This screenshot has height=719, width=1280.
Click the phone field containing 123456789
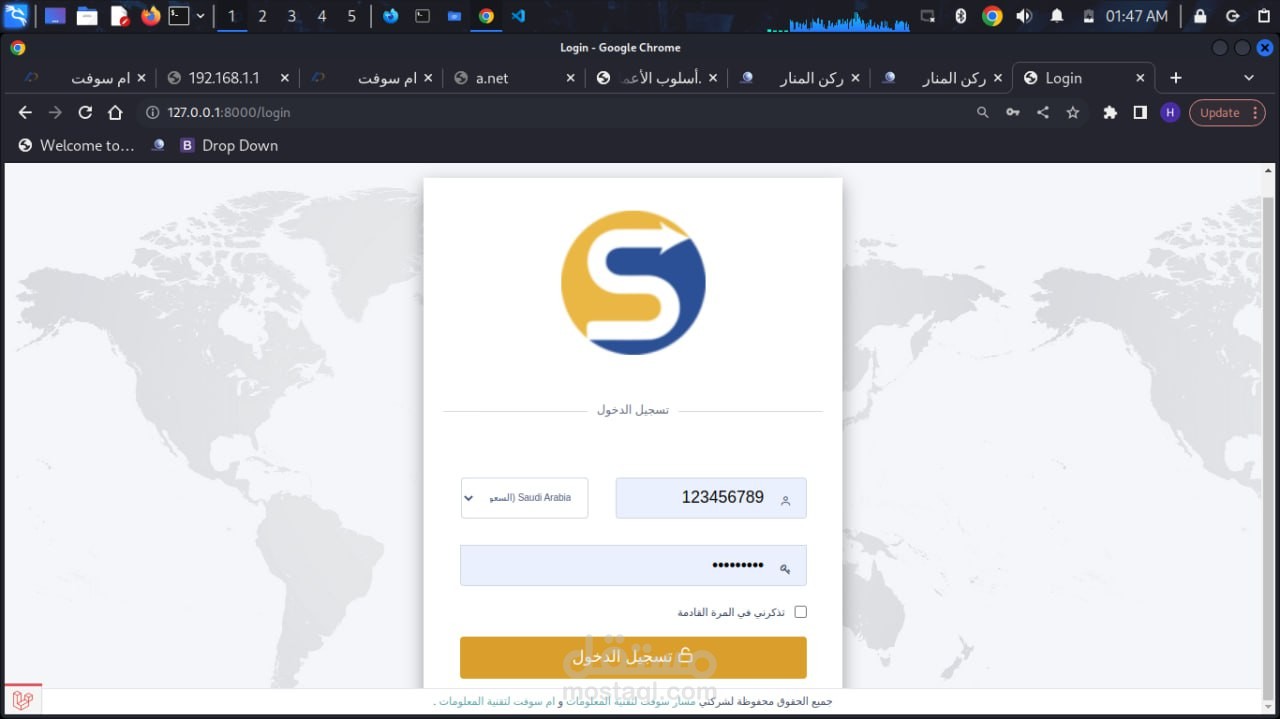pos(711,498)
